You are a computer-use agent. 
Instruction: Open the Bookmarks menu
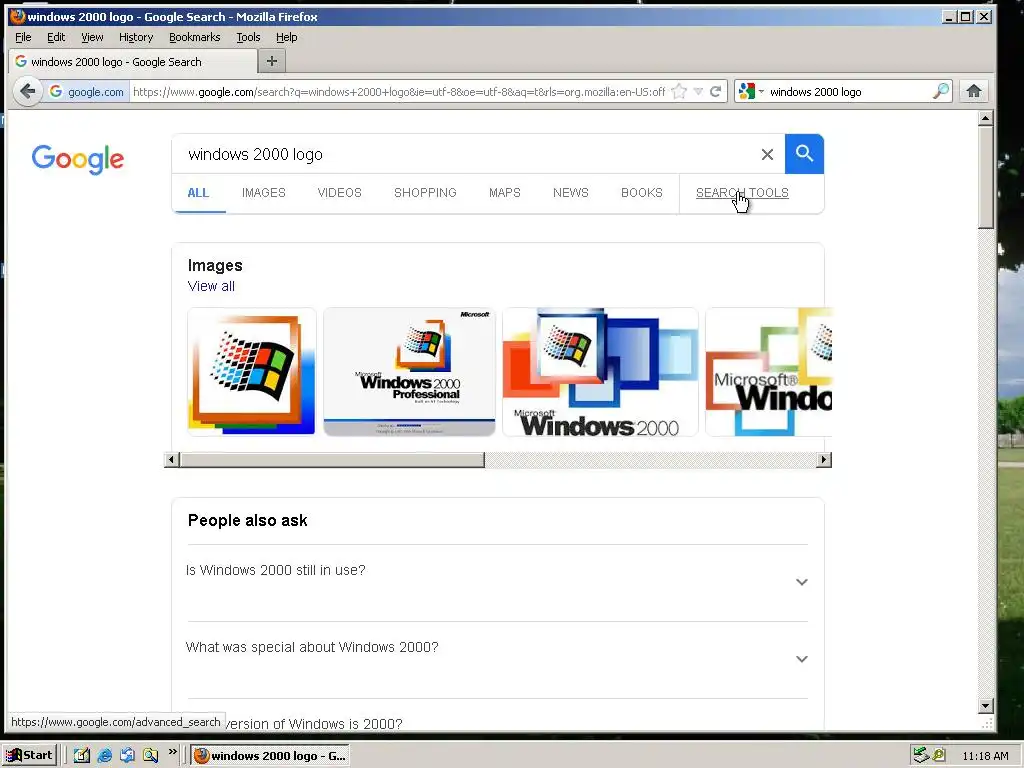coord(195,37)
